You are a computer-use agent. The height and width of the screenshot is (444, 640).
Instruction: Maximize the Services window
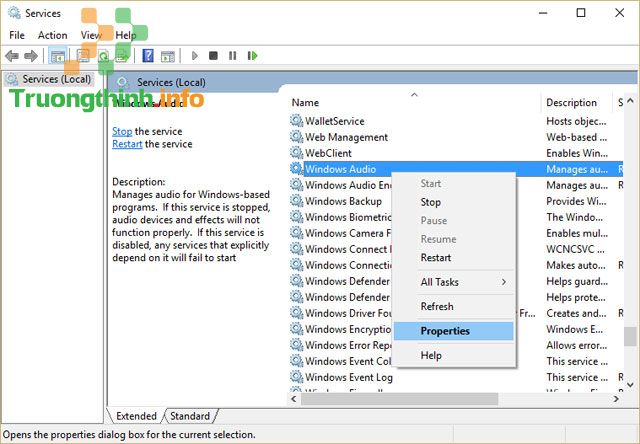pos(581,13)
